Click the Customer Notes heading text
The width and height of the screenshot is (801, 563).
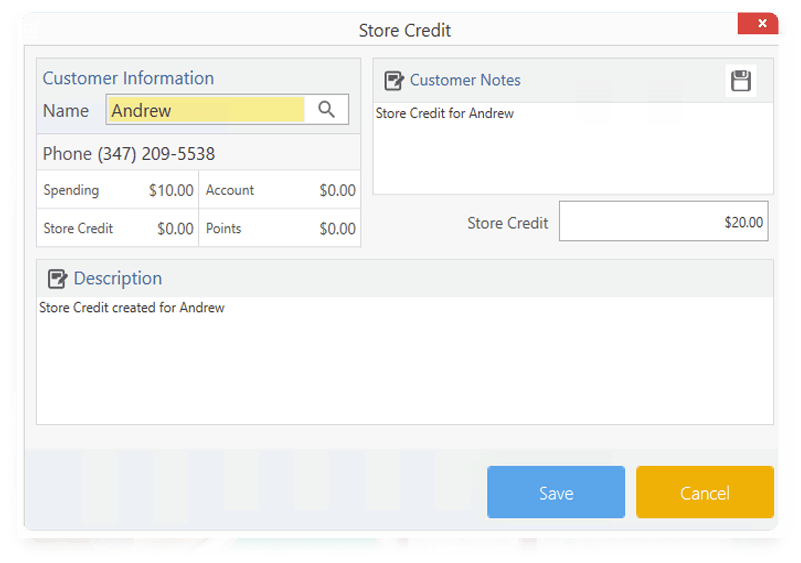tap(465, 80)
